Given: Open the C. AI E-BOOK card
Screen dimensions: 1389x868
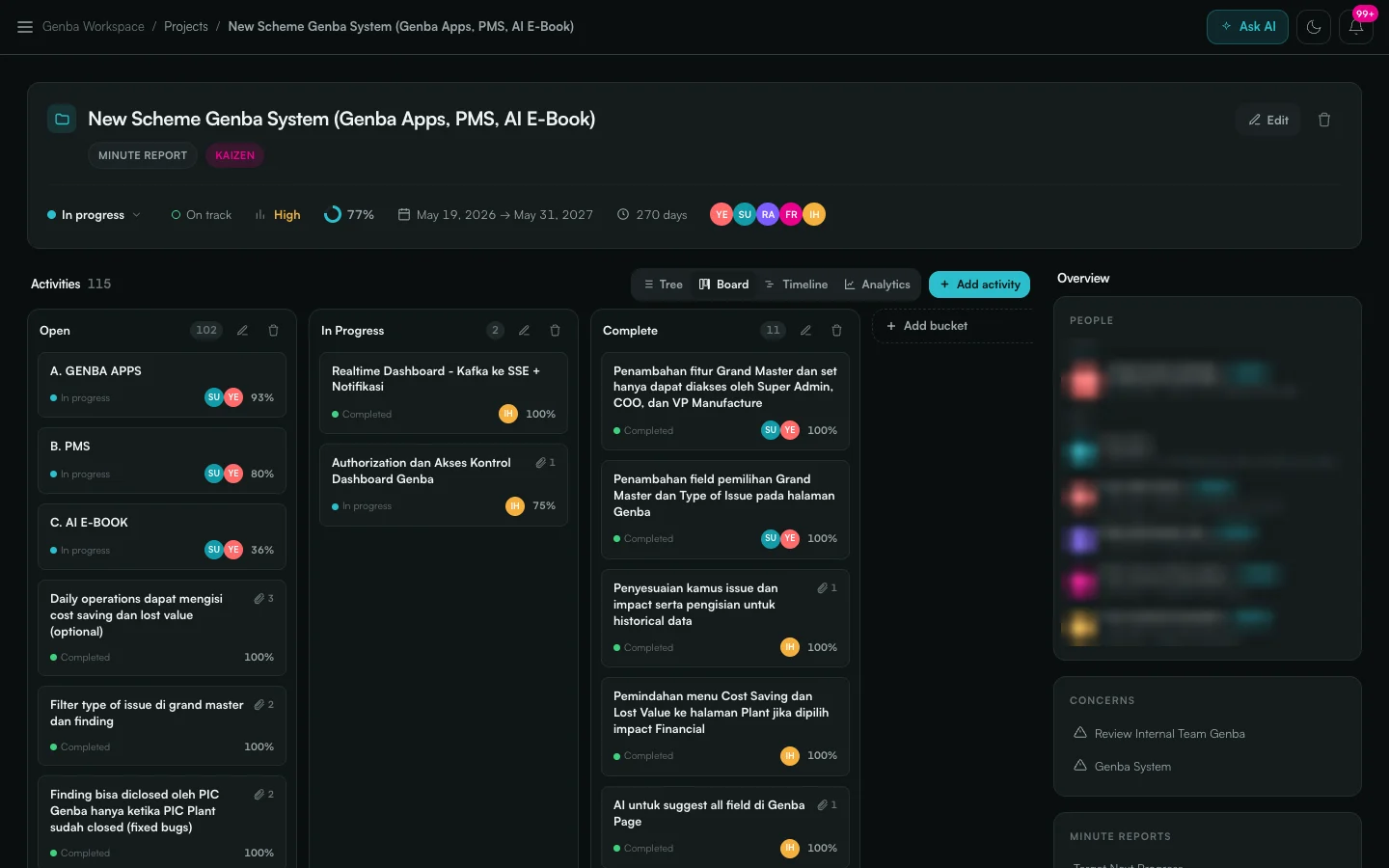Looking at the screenshot, I should 162,537.
